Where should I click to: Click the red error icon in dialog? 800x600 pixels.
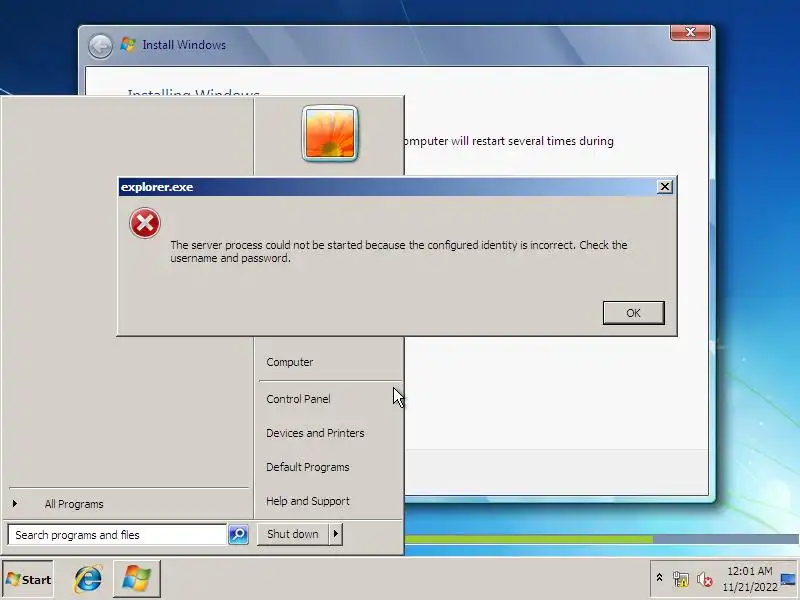[x=145, y=223]
